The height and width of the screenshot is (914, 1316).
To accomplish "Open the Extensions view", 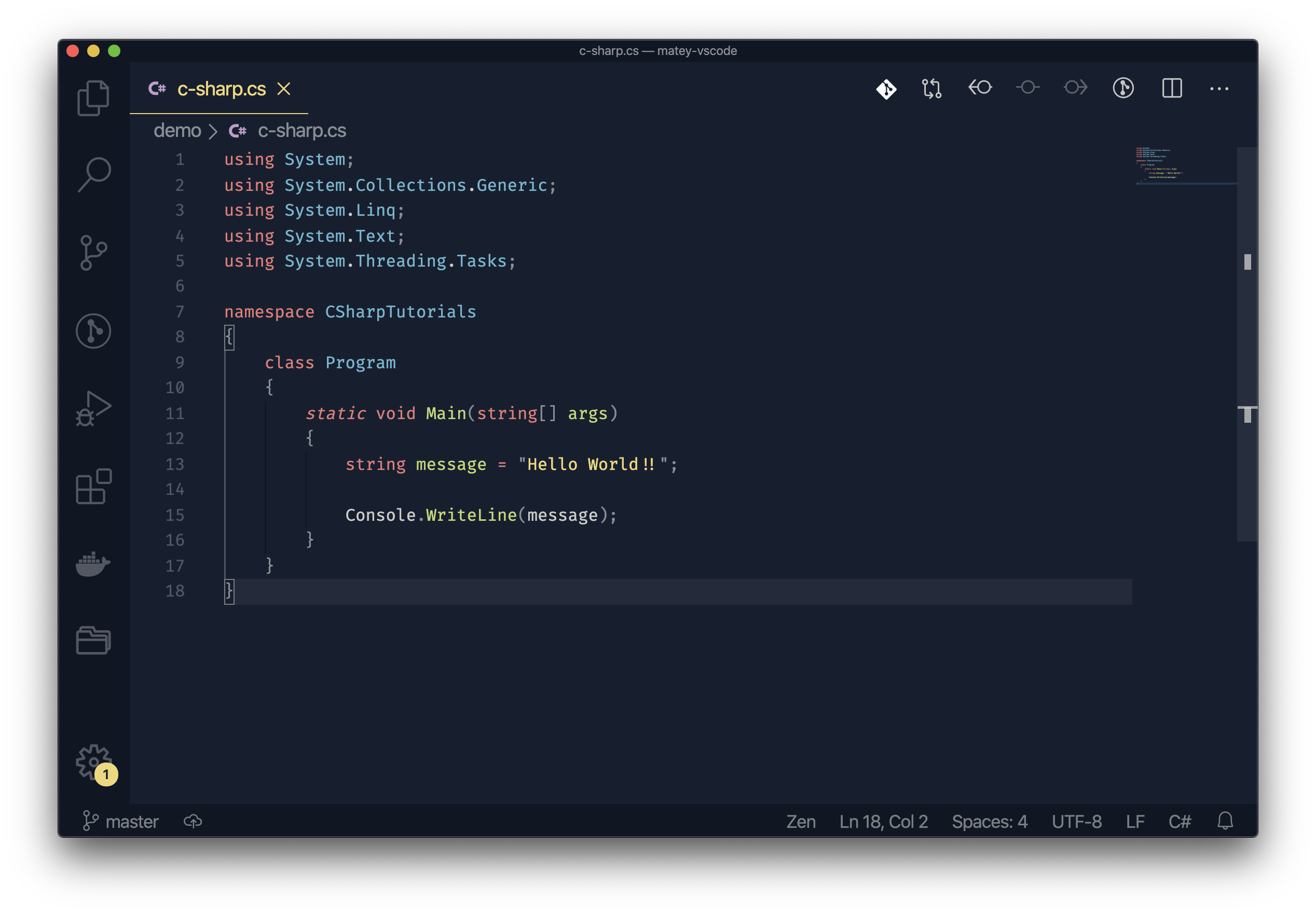I will (93, 486).
